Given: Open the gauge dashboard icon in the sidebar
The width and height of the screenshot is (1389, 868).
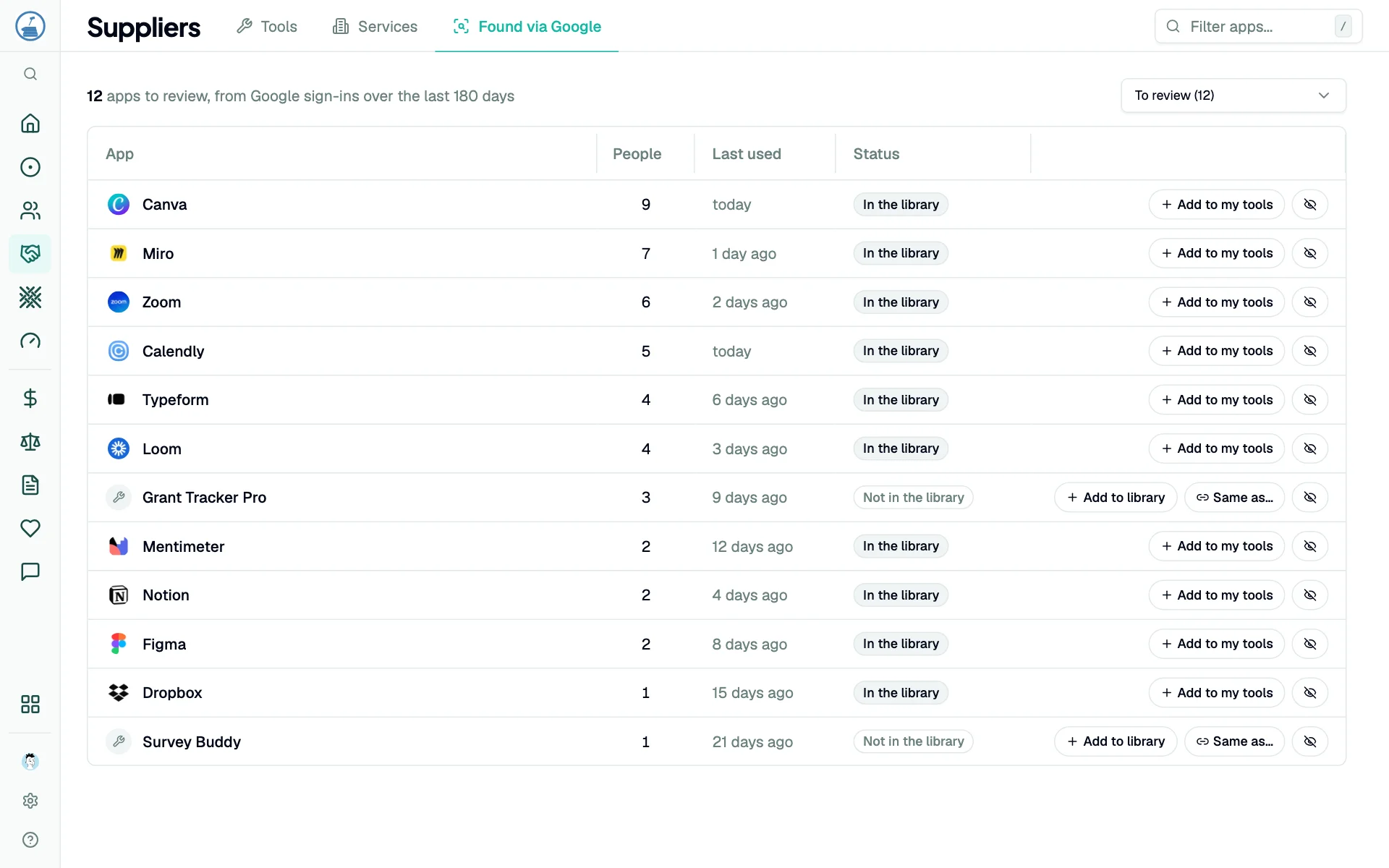Looking at the screenshot, I should (x=30, y=341).
